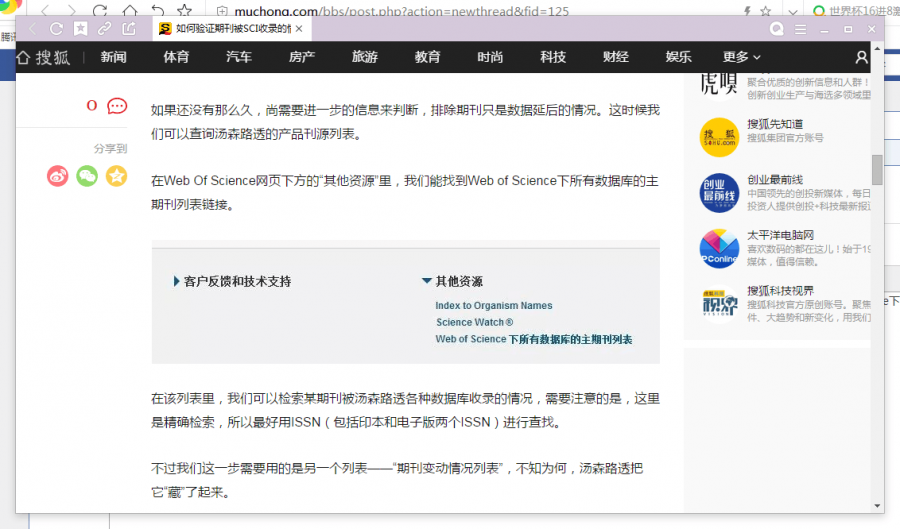
Task: Open the comments speech bubble icon
Action: click(117, 106)
